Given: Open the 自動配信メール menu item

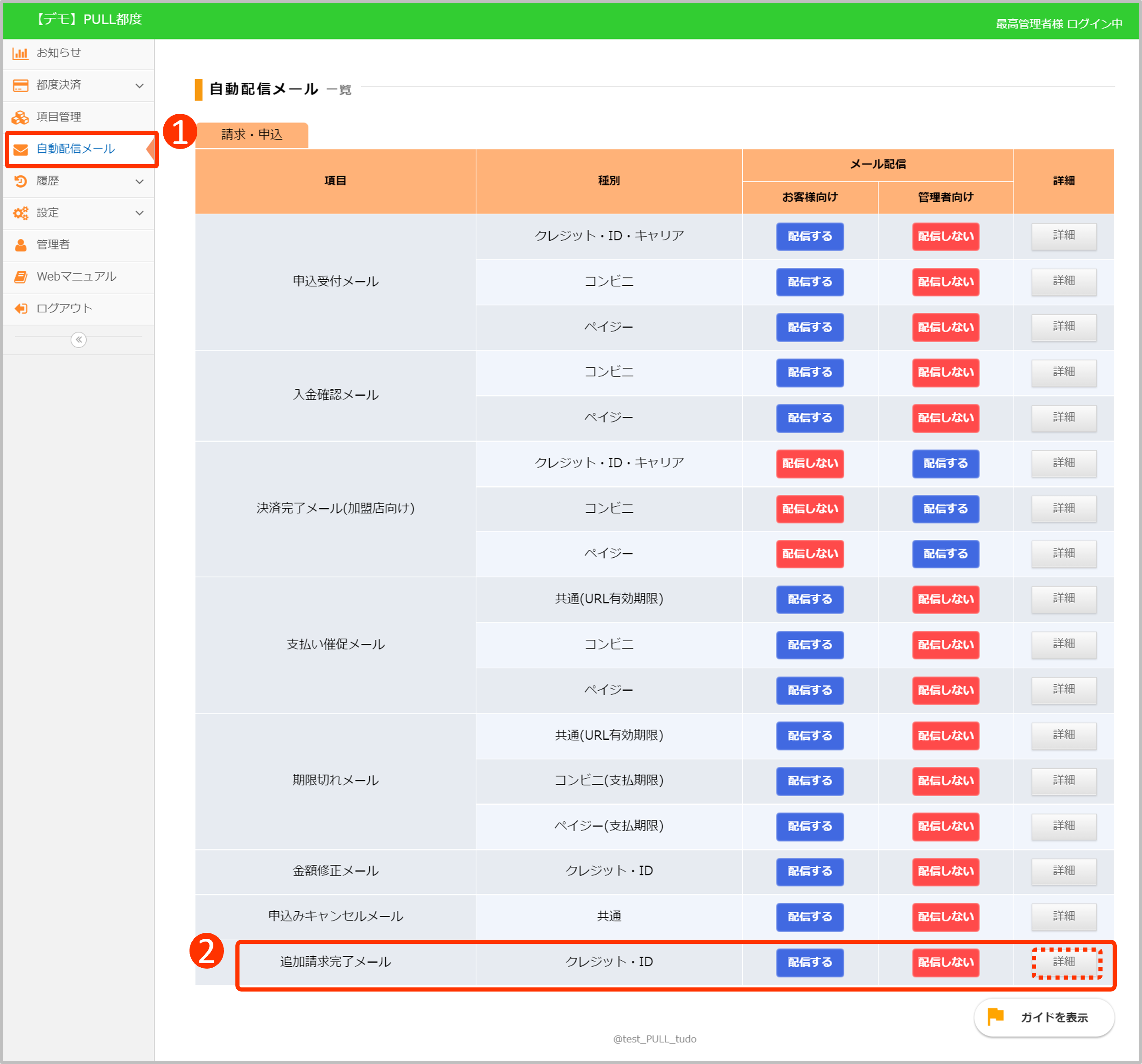Looking at the screenshot, I should (76, 150).
